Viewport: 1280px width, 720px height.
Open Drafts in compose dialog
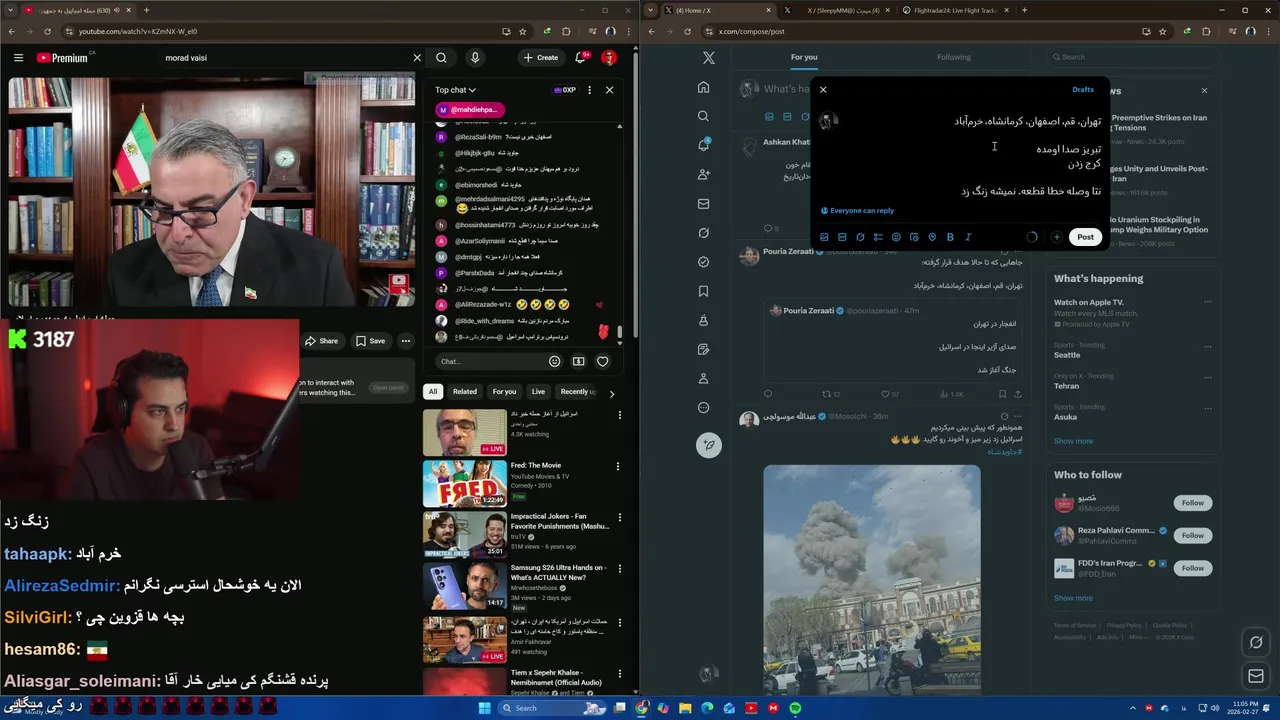(1083, 90)
